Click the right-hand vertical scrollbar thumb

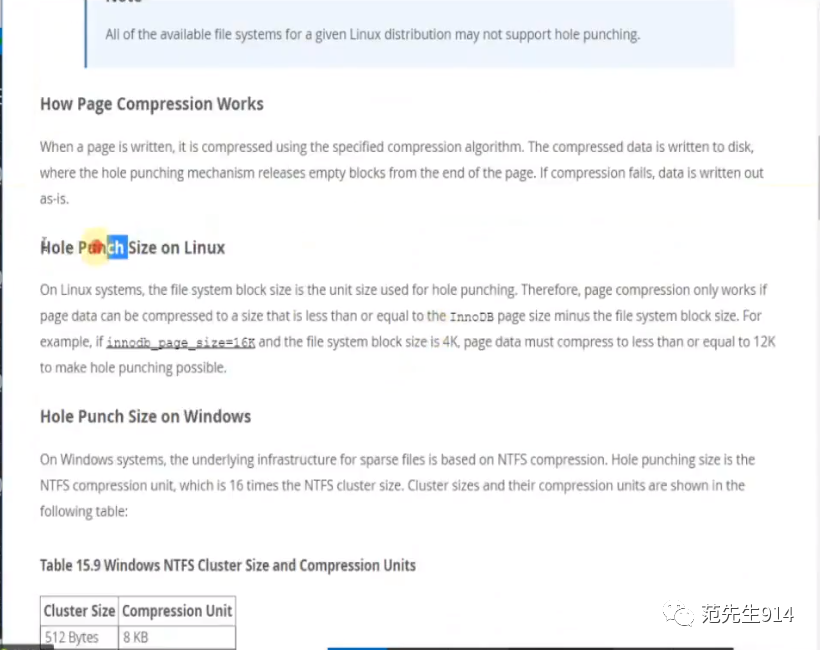(x=818, y=178)
